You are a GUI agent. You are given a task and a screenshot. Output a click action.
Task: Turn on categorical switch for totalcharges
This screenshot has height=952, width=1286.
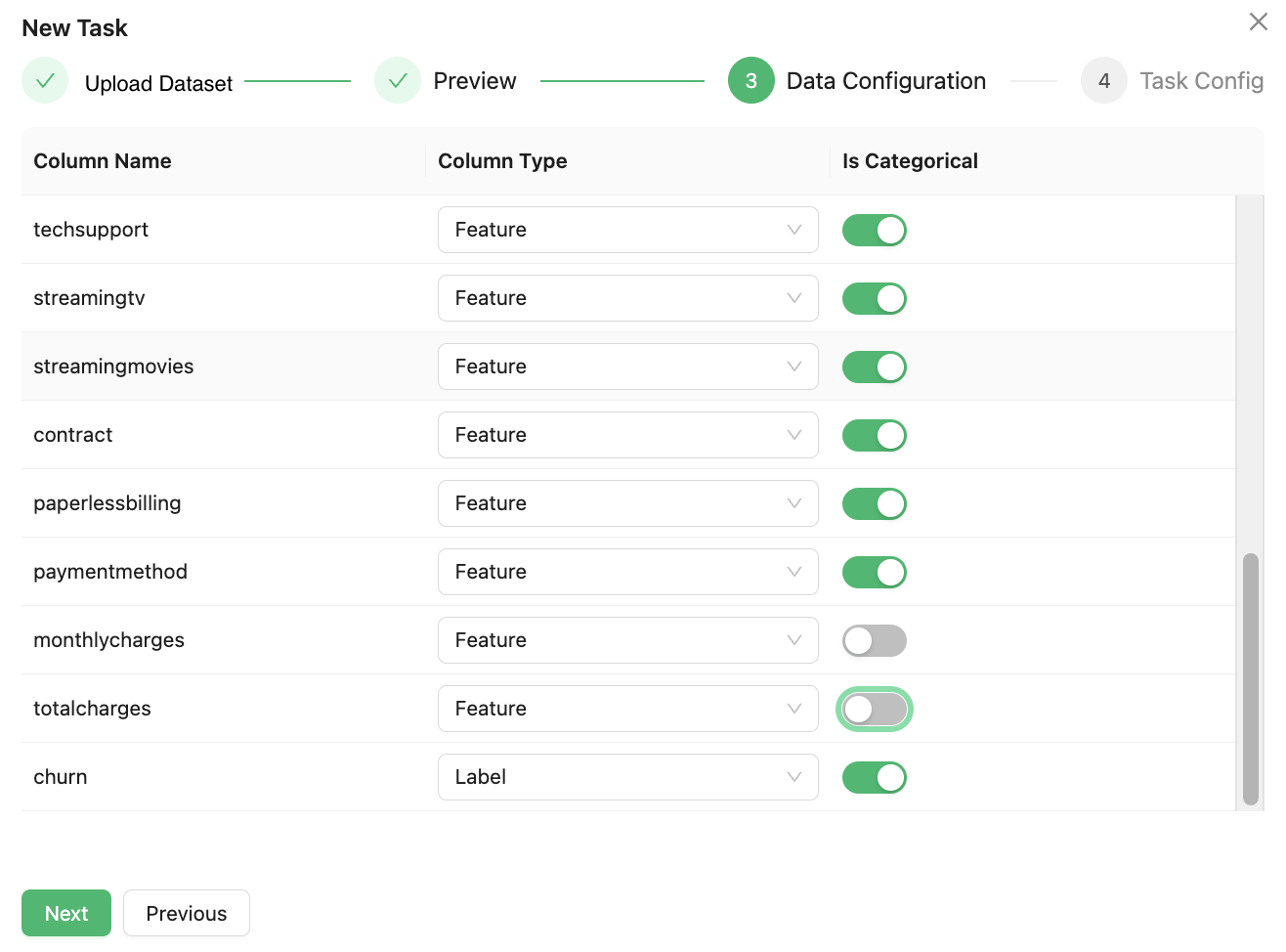point(874,709)
